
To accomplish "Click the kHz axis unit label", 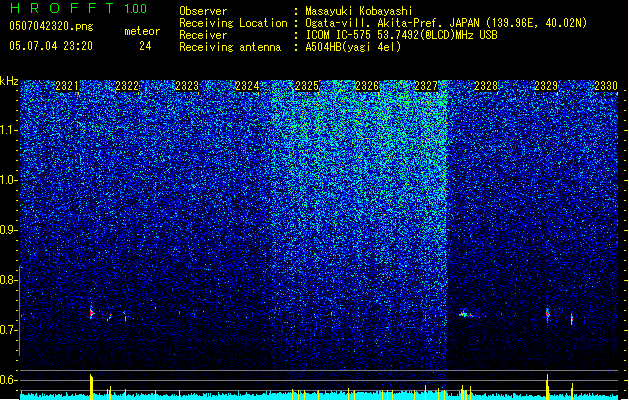I will point(9,81).
